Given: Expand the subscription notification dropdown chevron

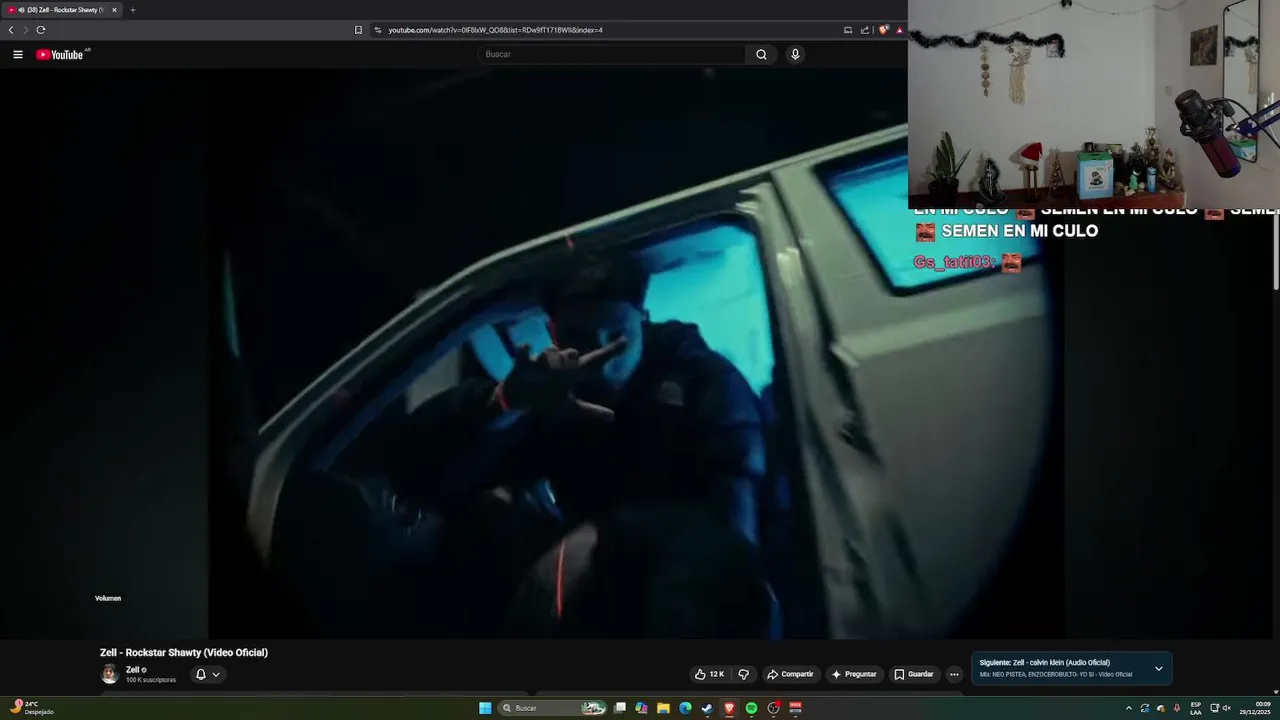Looking at the screenshot, I should tap(216, 674).
